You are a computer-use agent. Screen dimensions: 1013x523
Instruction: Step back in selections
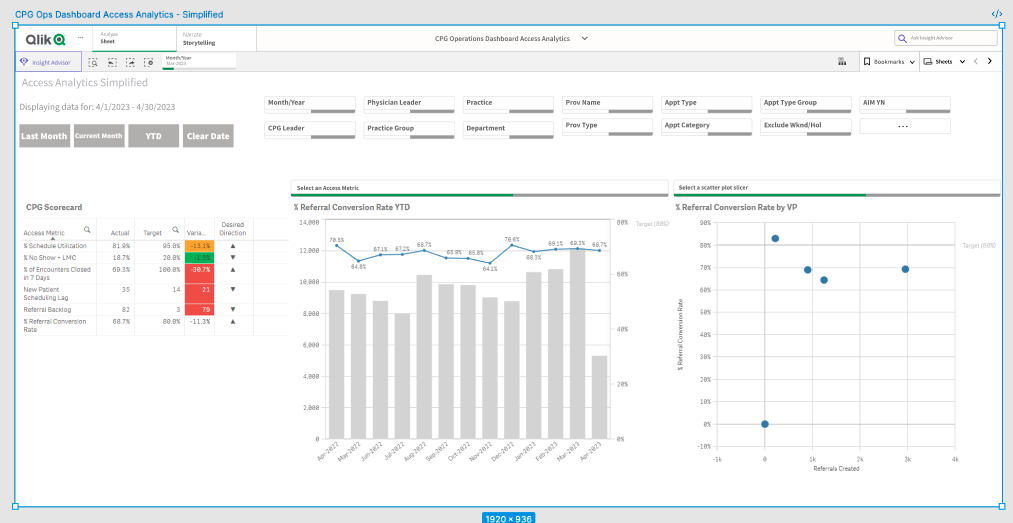tap(112, 62)
